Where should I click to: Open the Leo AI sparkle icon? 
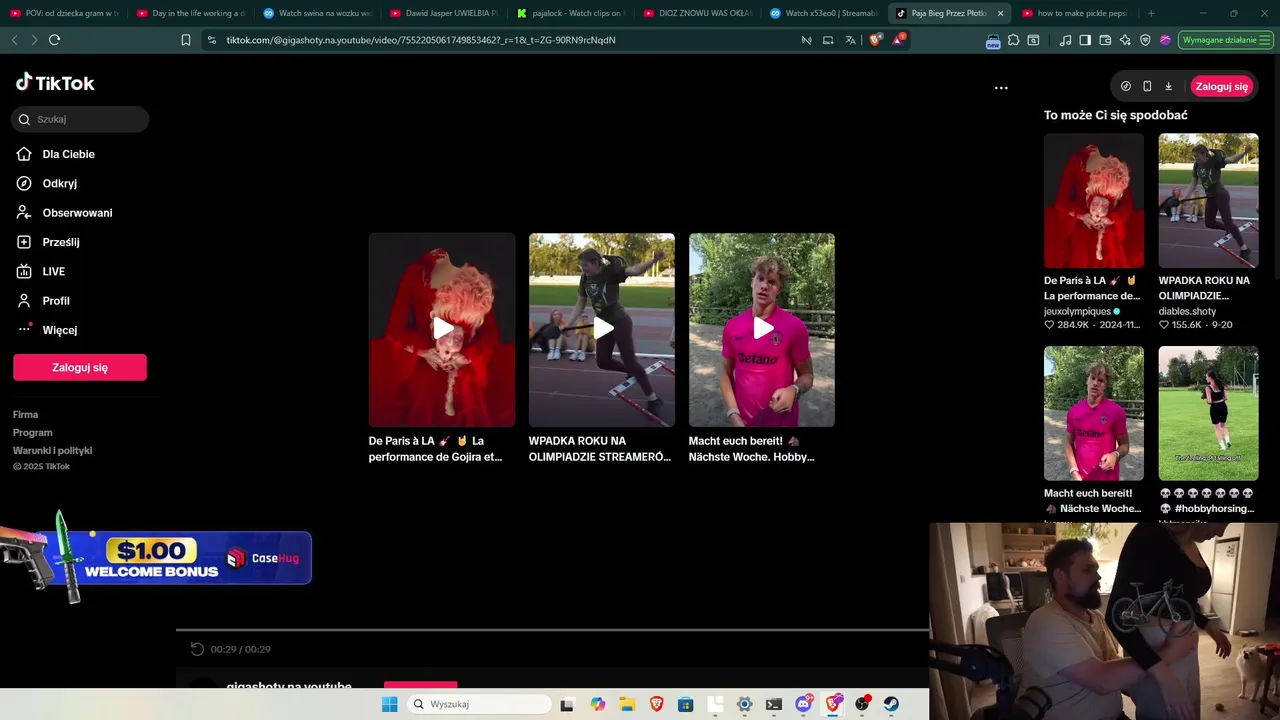tap(1125, 40)
